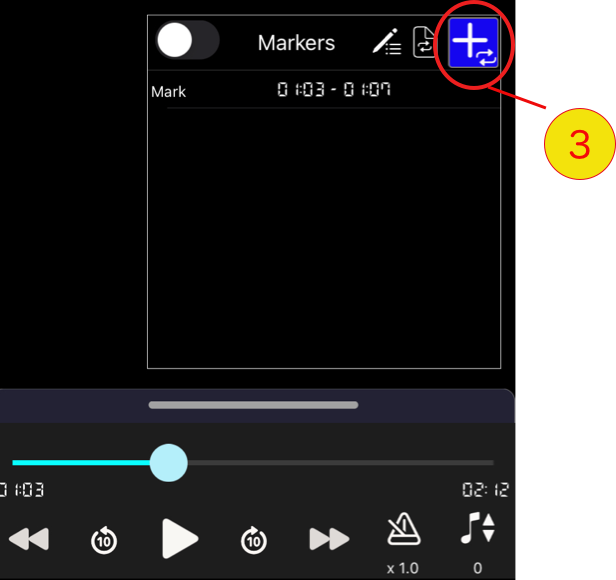Select the Mark 01:03 - 01:07 entry
The width and height of the screenshot is (616, 580).
325,90
